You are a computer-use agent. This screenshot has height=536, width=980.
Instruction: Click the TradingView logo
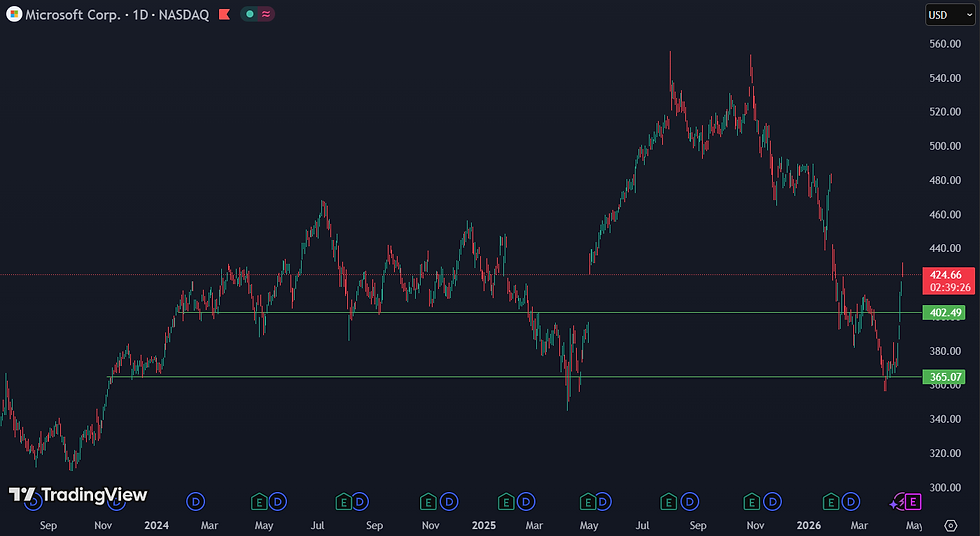click(78, 495)
